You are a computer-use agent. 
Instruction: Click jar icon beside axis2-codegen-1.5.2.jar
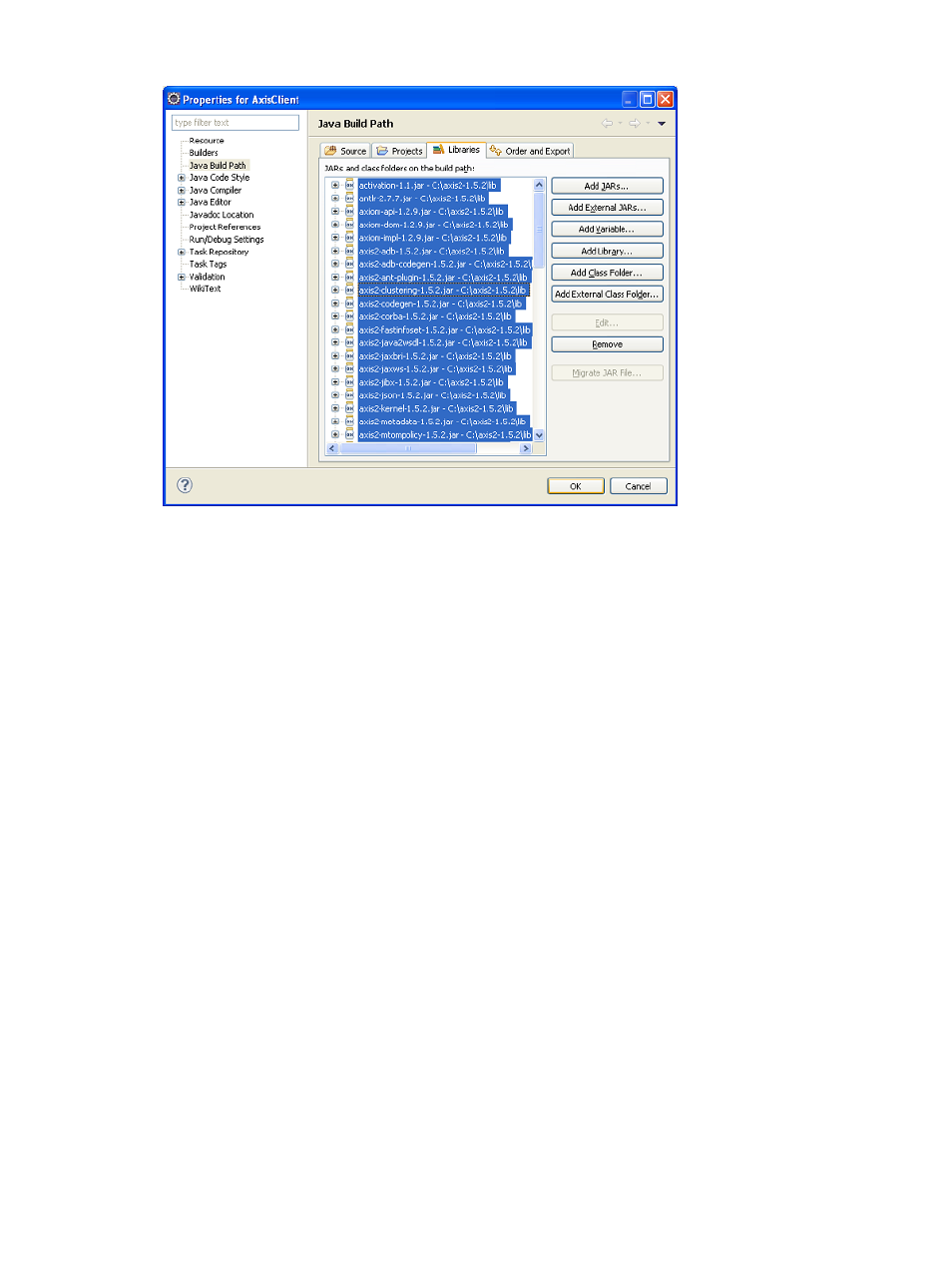(349, 304)
